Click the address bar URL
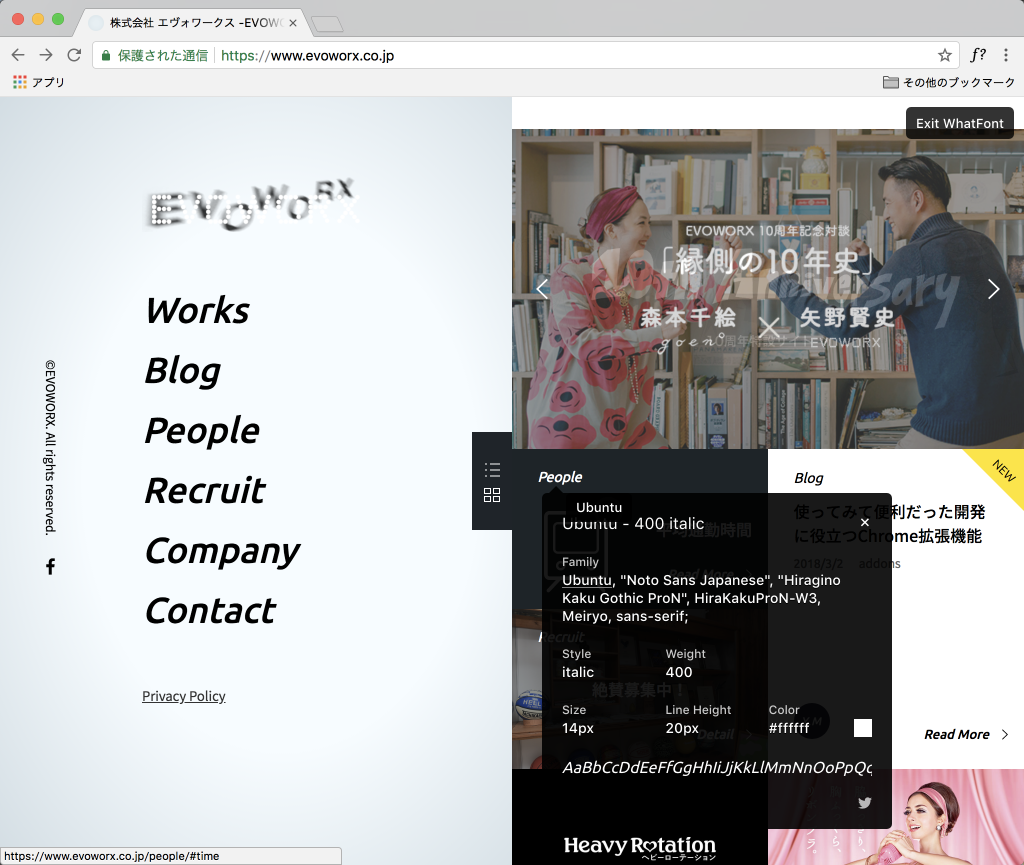This screenshot has height=865, width=1024. 307,55
